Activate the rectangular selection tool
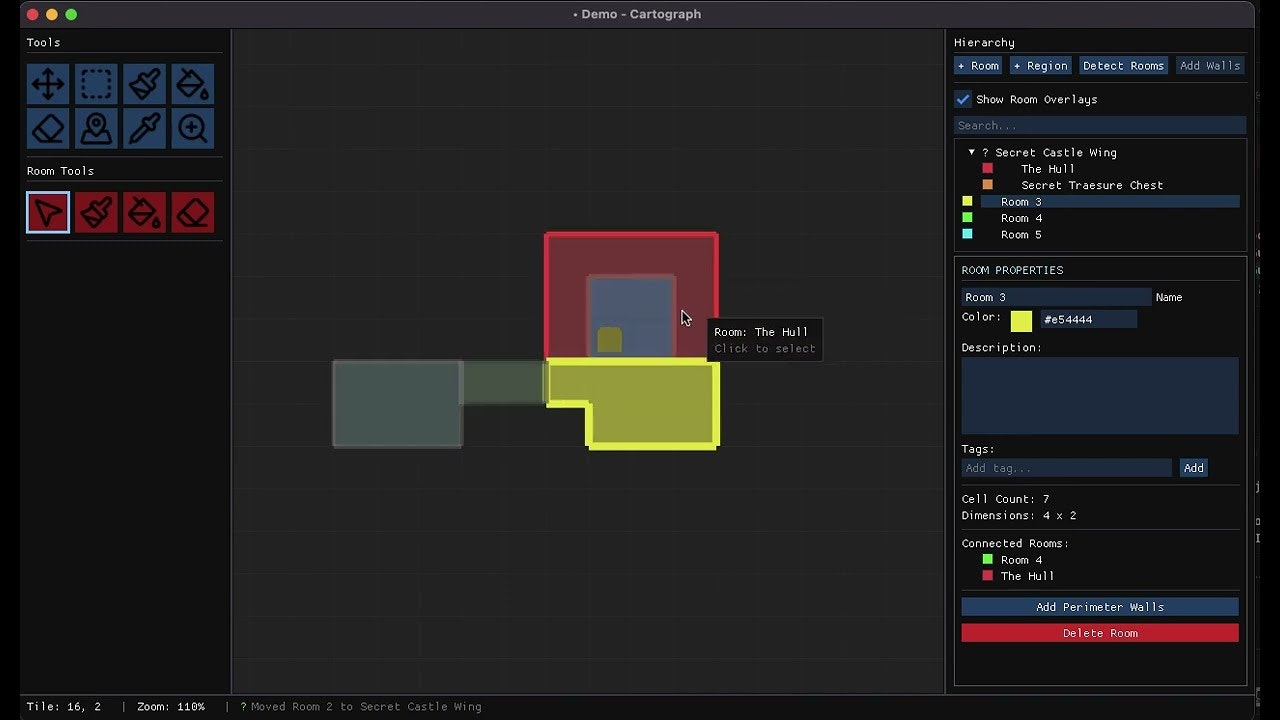Viewport: 1280px width, 720px height. (x=96, y=84)
